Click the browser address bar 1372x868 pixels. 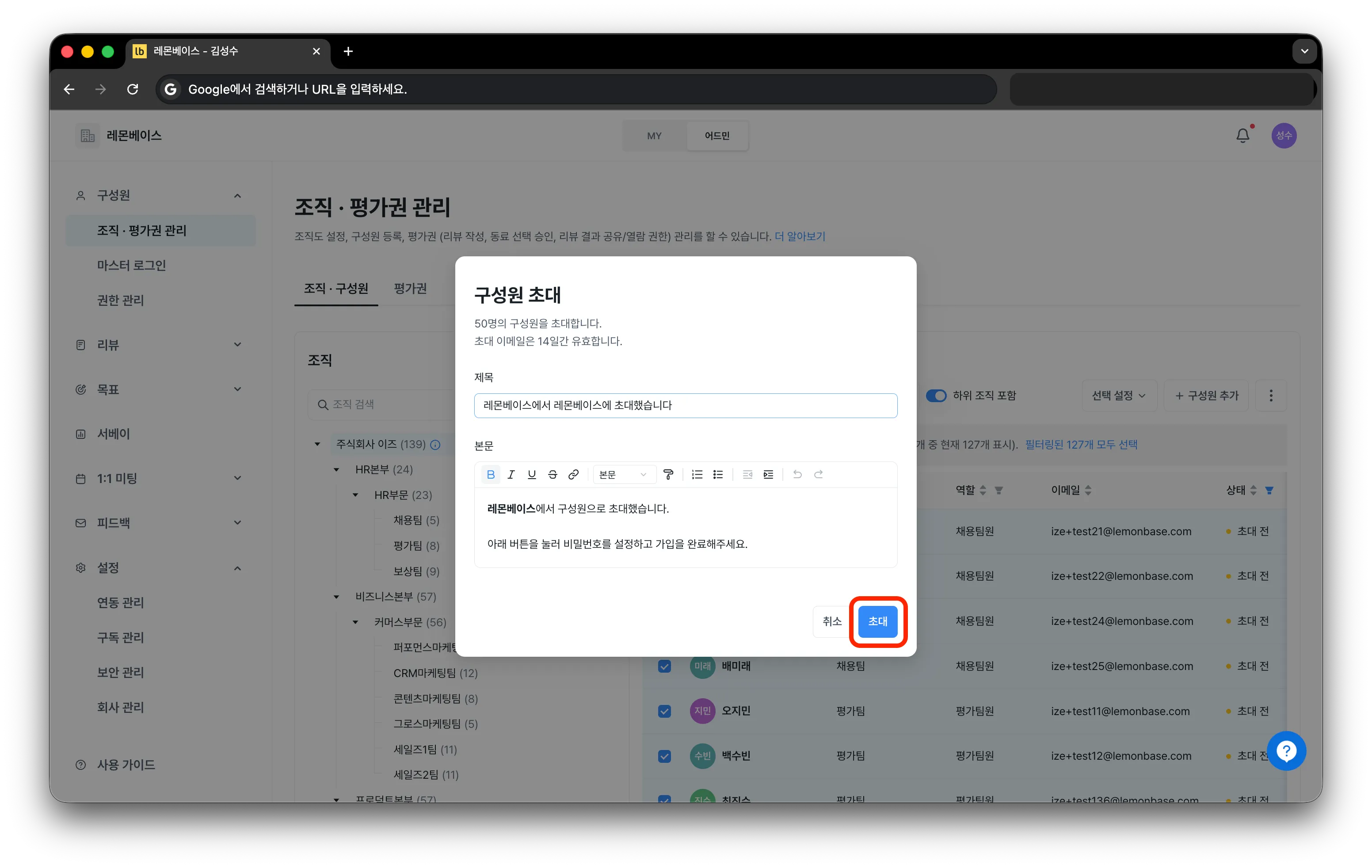575,89
